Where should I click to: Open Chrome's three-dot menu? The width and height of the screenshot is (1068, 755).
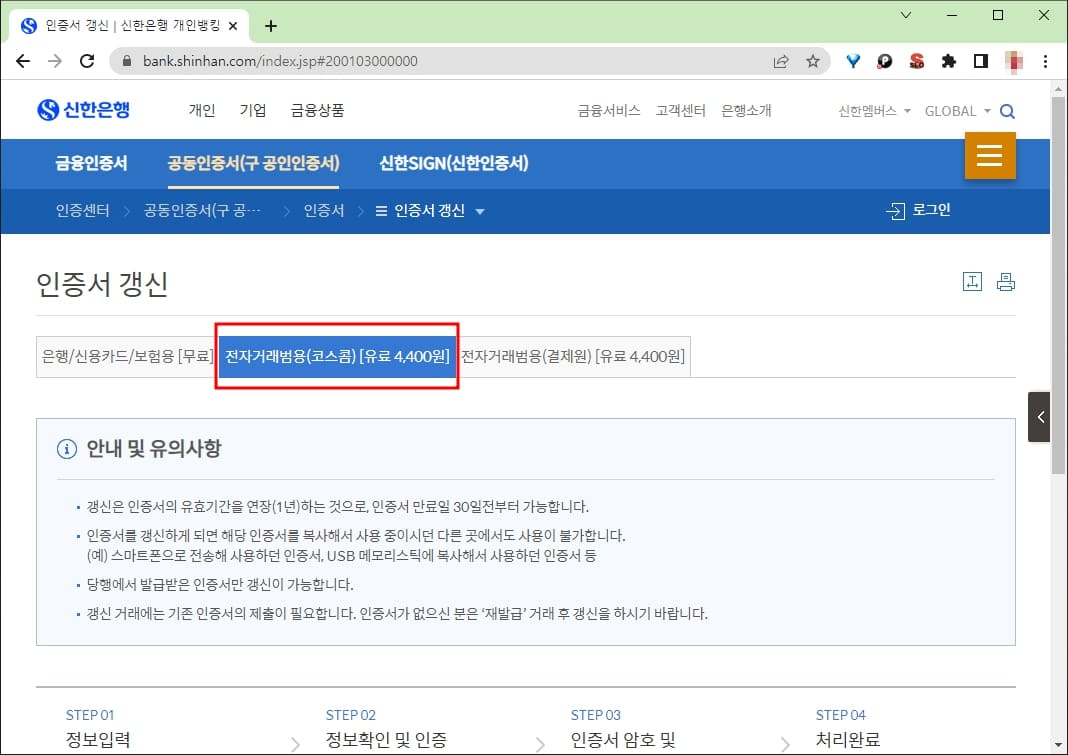pos(1044,61)
